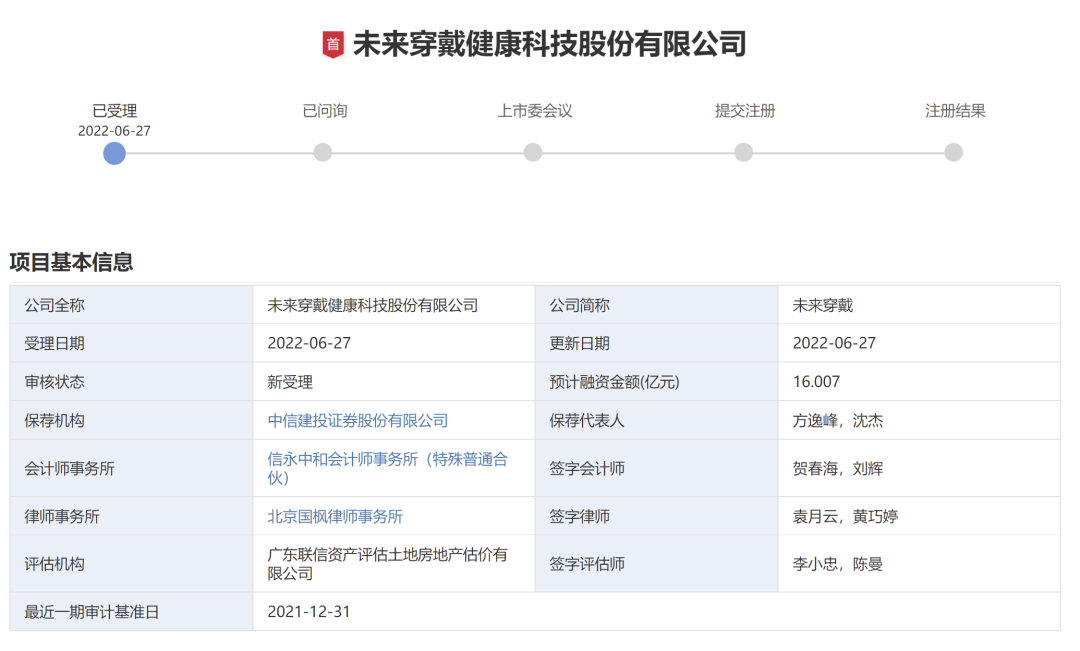Click the 保荐代表人 row label

click(x=587, y=421)
